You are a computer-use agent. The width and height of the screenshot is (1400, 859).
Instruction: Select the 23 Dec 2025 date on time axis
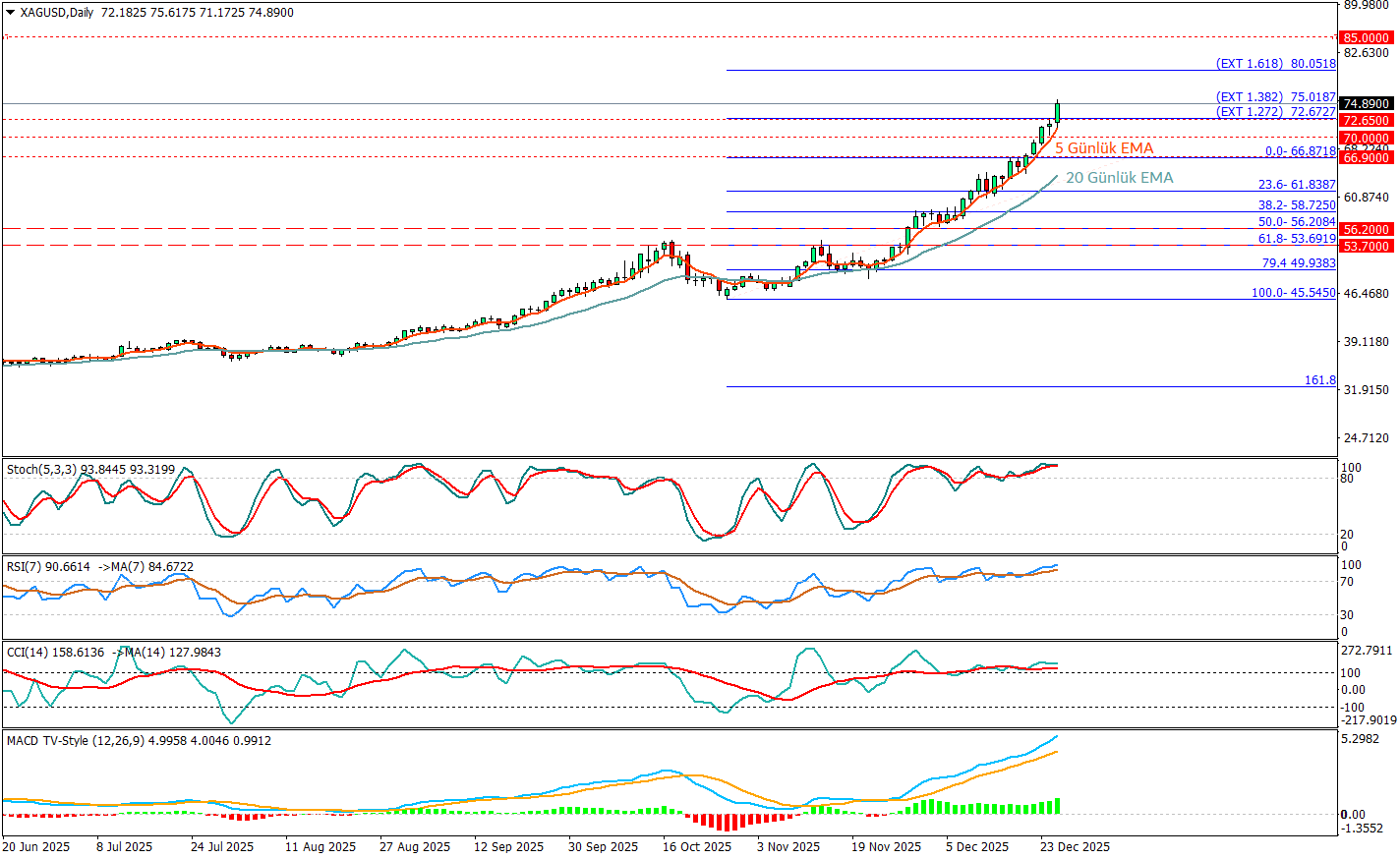tap(1076, 847)
